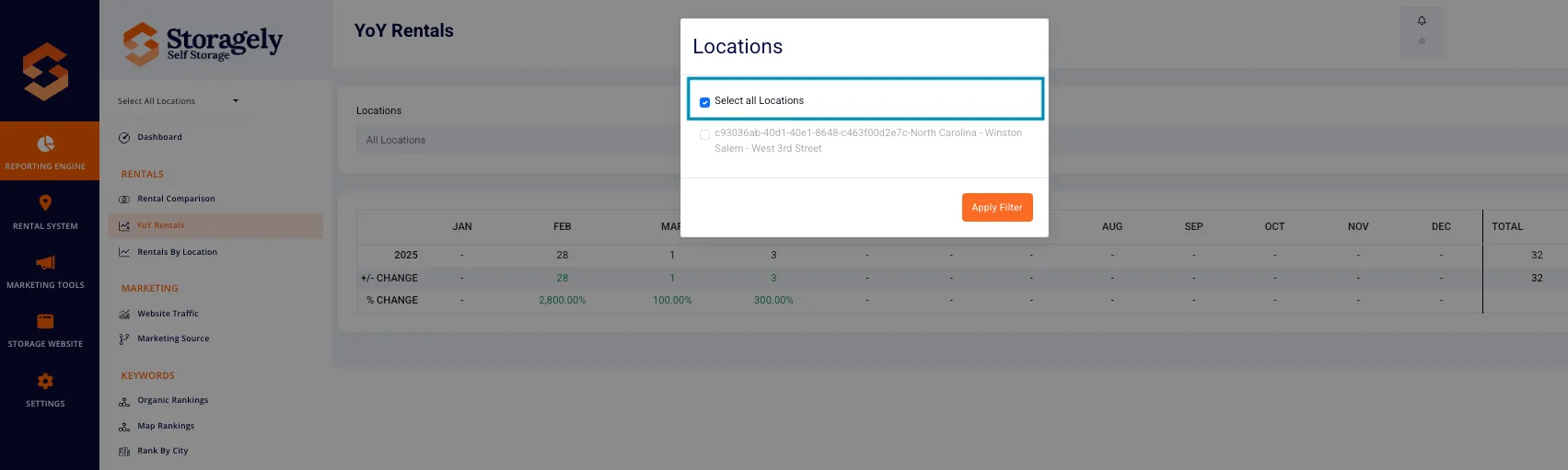Open Organic Rankings link
Image resolution: width=1568 pixels, height=470 pixels.
pyautogui.click(x=172, y=400)
